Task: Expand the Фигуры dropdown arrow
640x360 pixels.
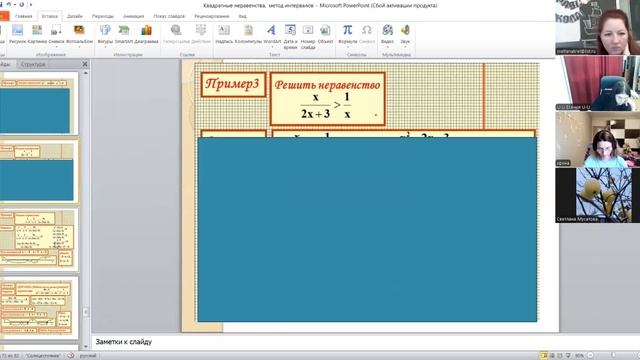Action: coord(105,47)
